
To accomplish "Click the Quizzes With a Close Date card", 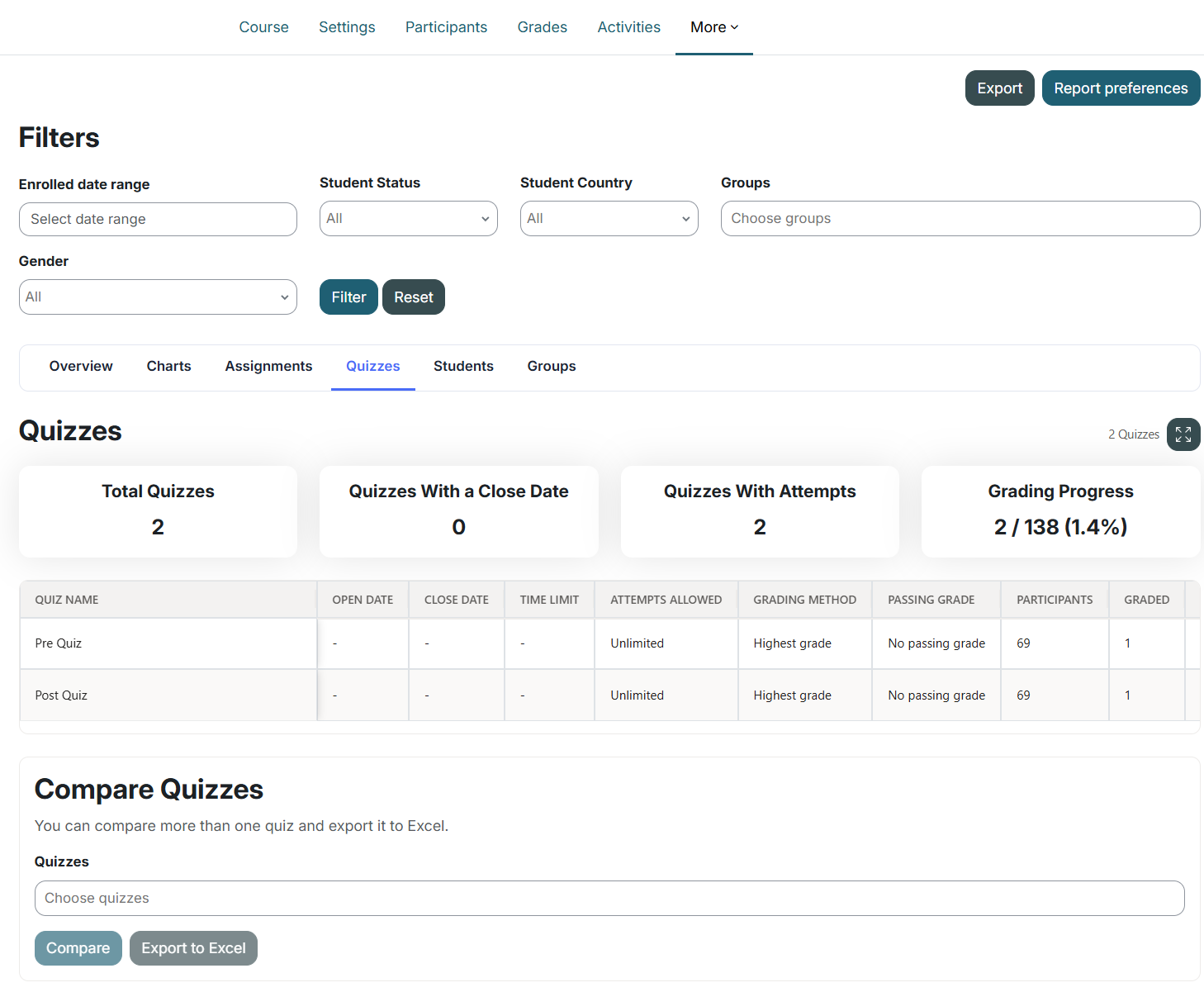I will pyautogui.click(x=459, y=511).
